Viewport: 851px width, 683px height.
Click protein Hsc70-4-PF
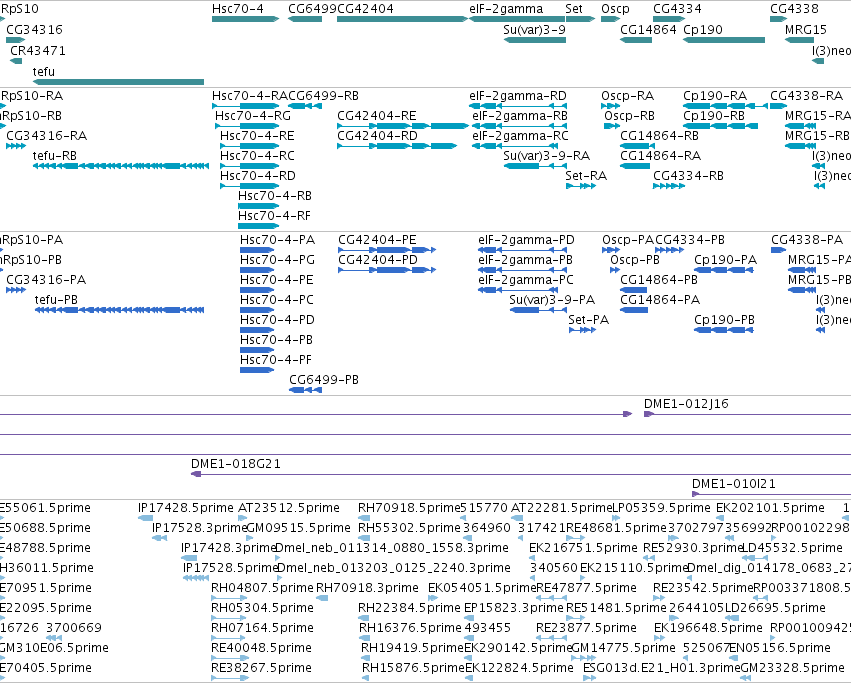(x=257, y=370)
